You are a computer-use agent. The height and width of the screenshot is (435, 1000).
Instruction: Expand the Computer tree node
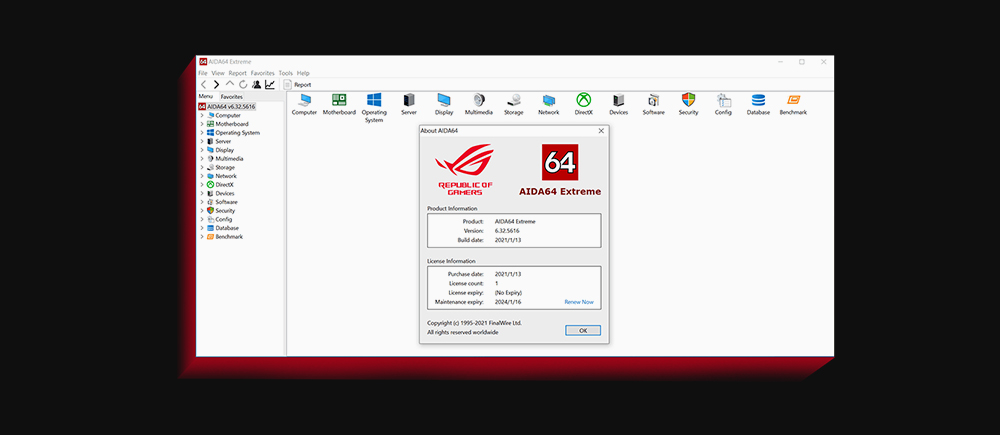(202, 115)
